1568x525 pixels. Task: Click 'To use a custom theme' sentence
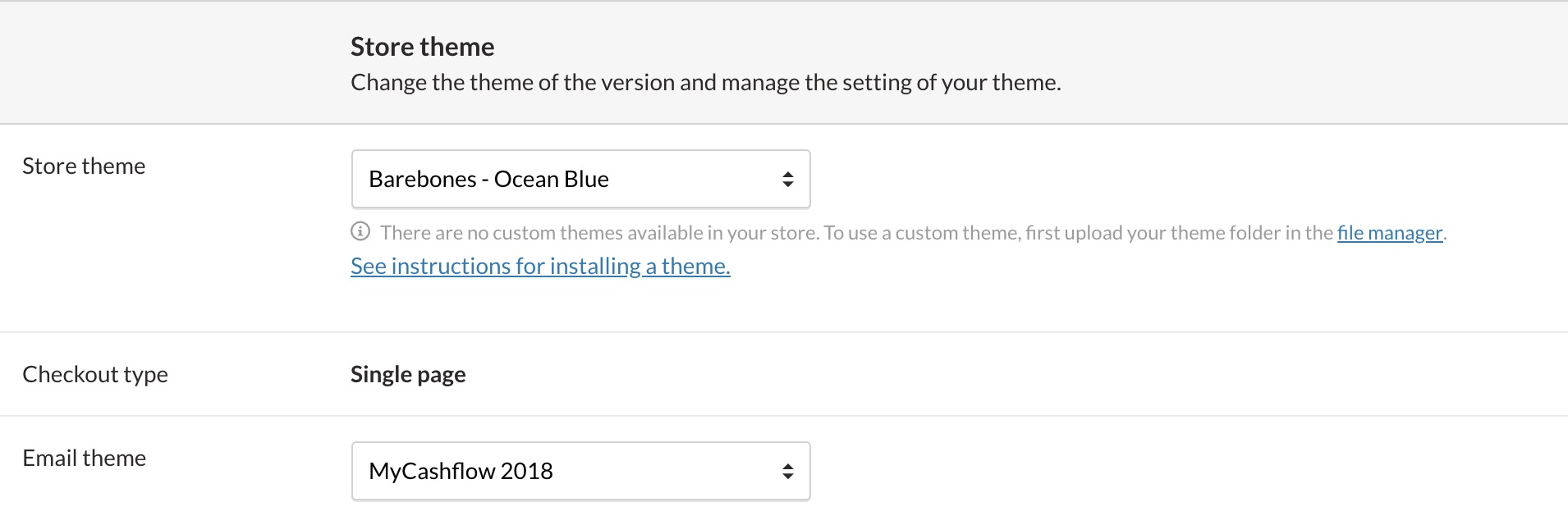[1135, 233]
